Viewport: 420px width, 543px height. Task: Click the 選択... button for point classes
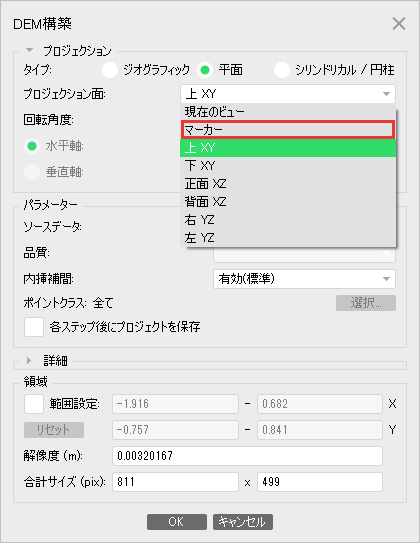pyautogui.click(x=366, y=303)
